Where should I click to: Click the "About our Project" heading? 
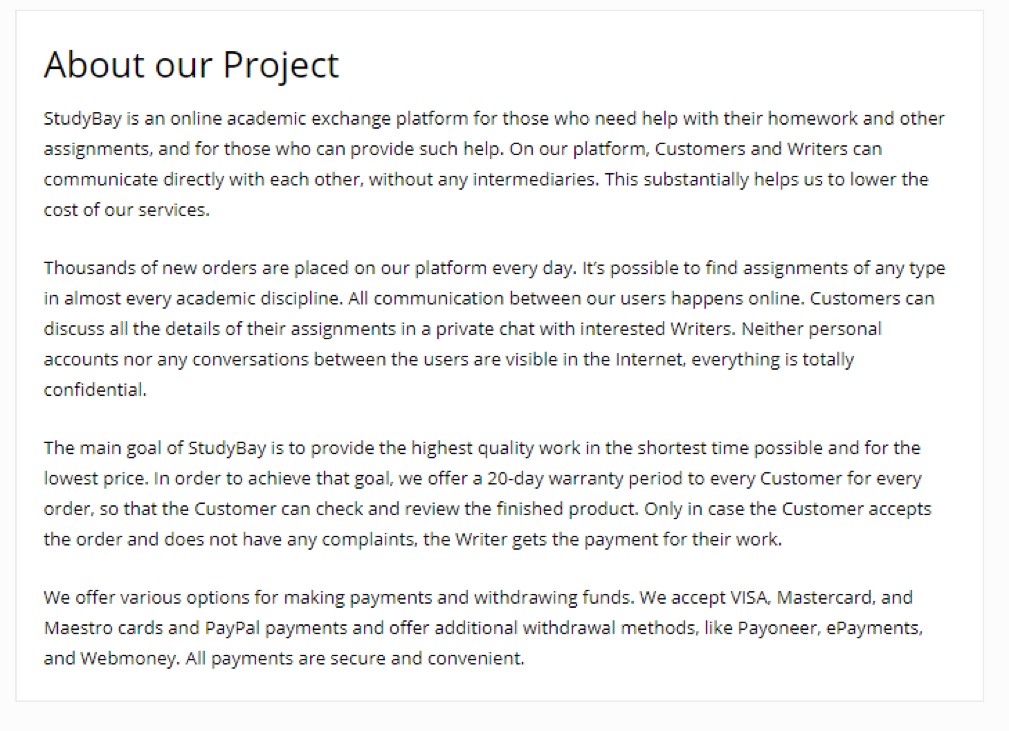[191, 65]
